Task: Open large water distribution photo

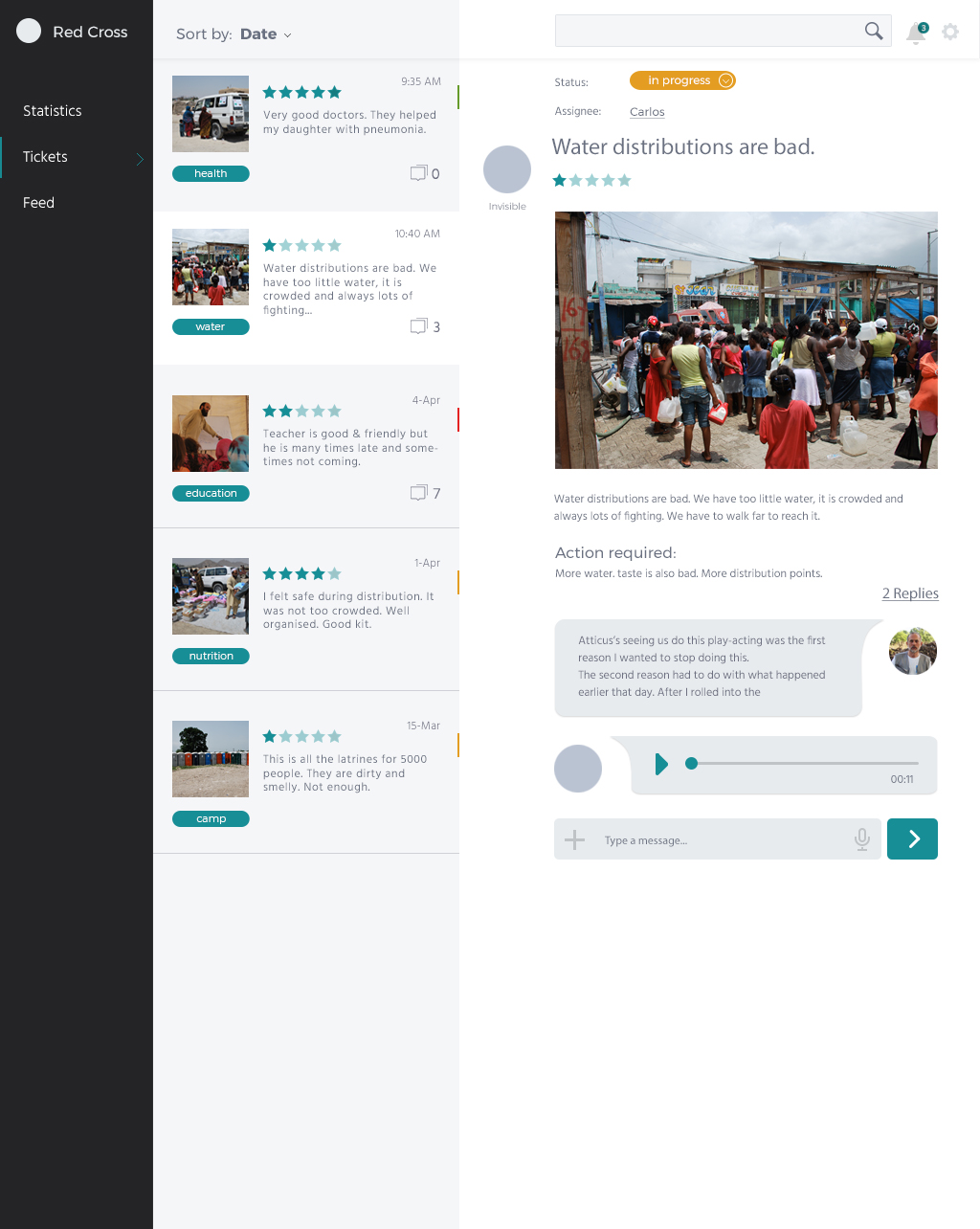Action: (x=746, y=340)
